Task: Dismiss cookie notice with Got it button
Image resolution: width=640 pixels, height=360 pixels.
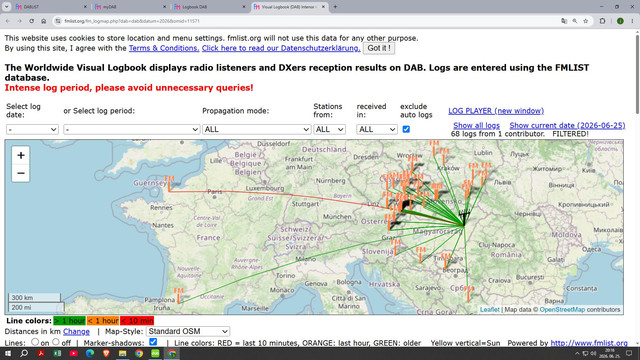Action: (379, 48)
